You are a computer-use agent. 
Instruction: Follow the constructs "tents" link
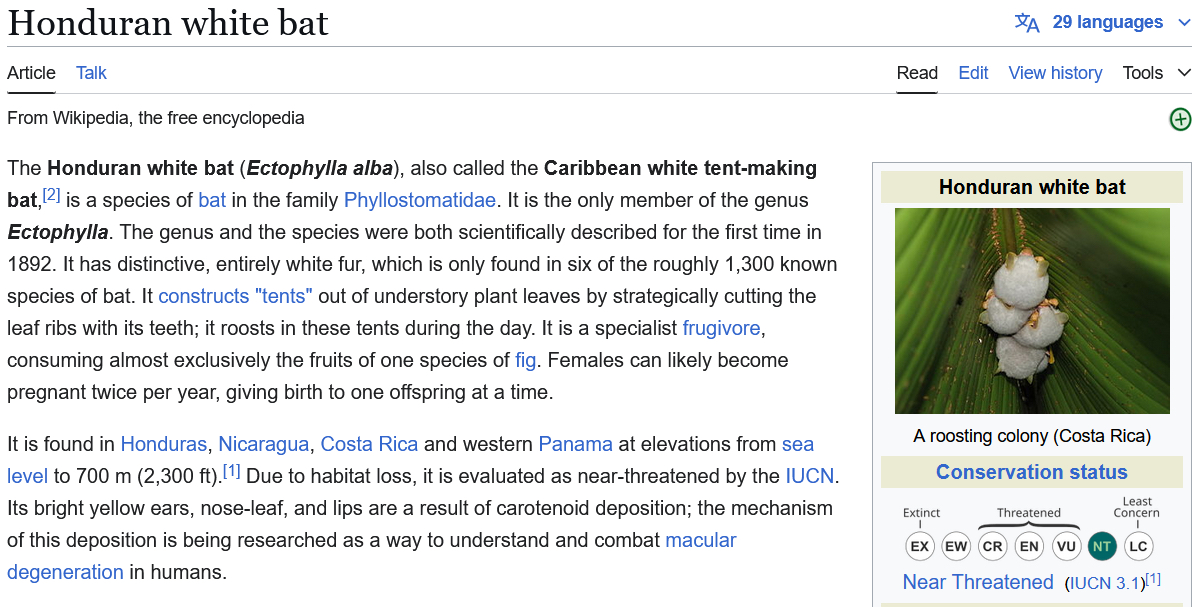click(x=236, y=297)
